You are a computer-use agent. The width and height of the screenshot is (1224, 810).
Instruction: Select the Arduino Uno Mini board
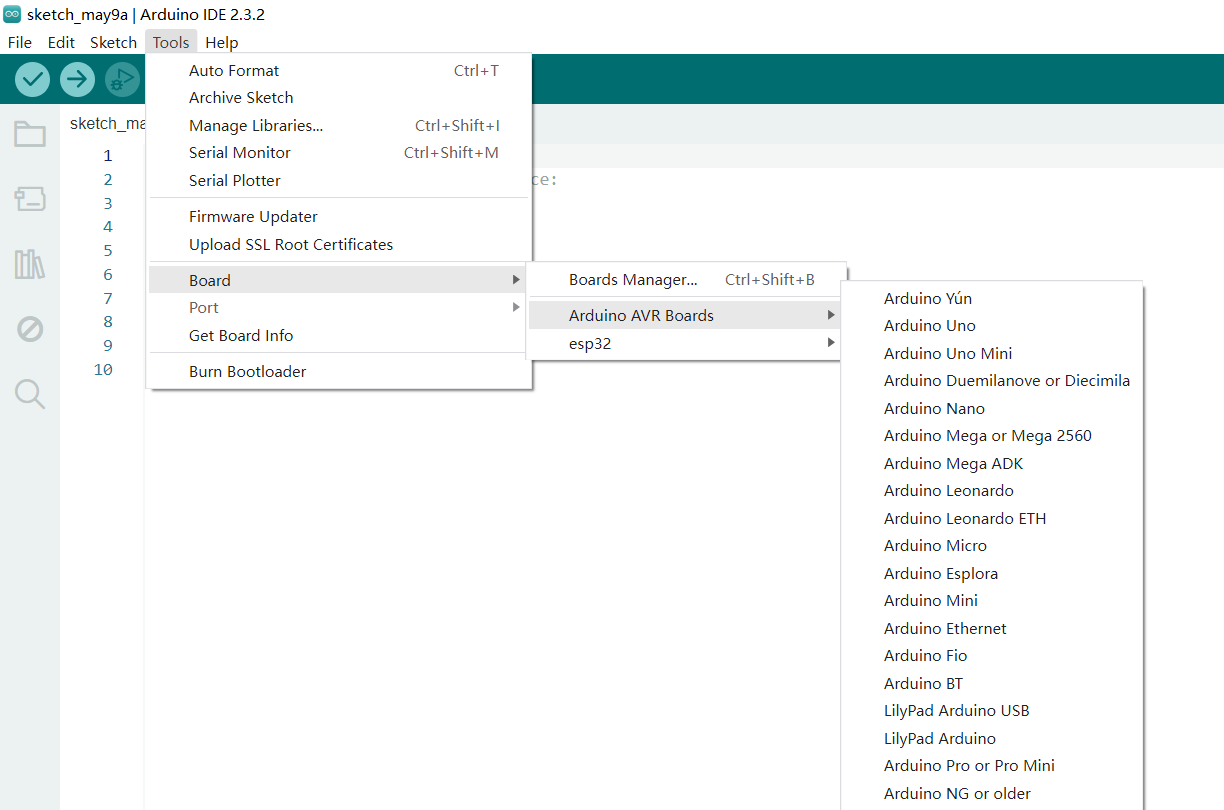point(991,354)
